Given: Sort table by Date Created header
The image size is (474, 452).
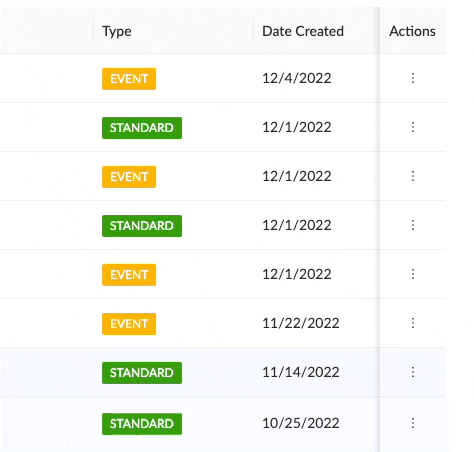Looking at the screenshot, I should 303,31.
